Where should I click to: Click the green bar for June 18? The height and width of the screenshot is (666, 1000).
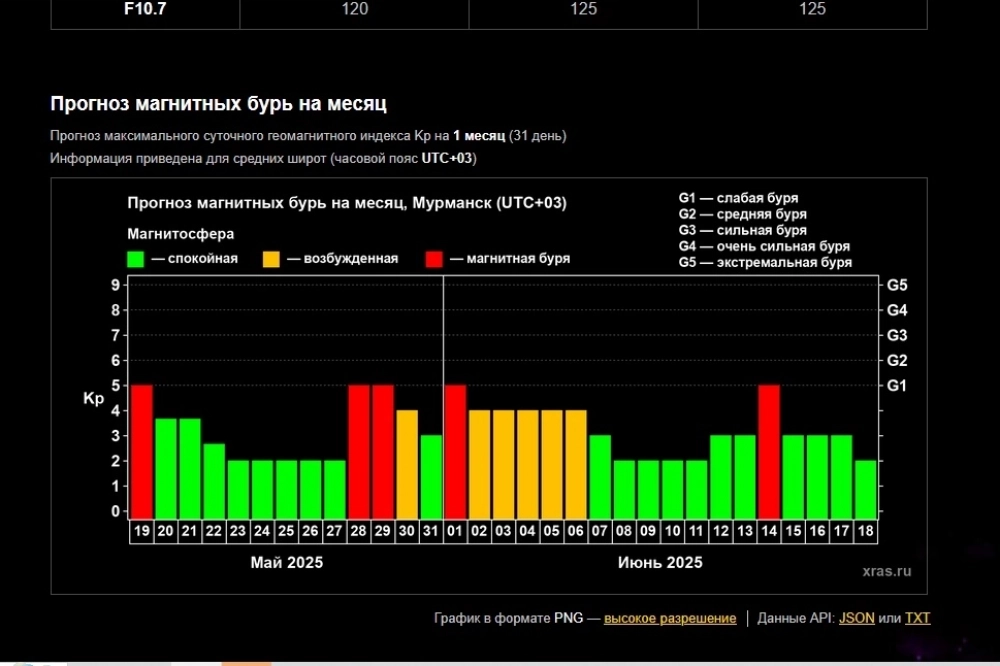coord(865,489)
